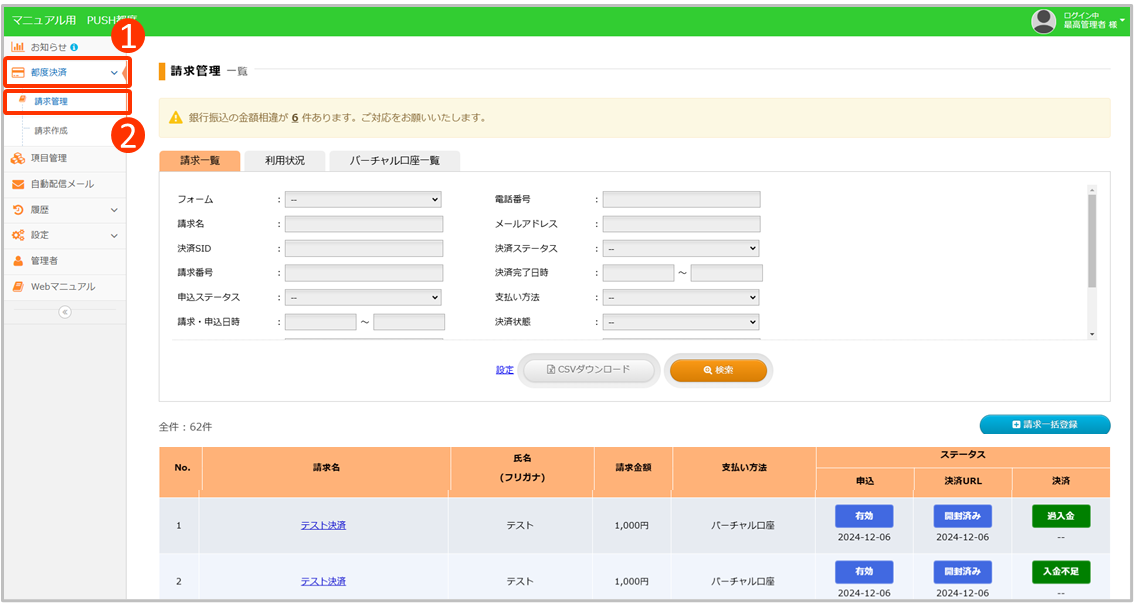Image resolution: width=1134 pixels, height=603 pixels.
Task: Click the 自動配信メール envelope icon
Action: tap(18, 184)
